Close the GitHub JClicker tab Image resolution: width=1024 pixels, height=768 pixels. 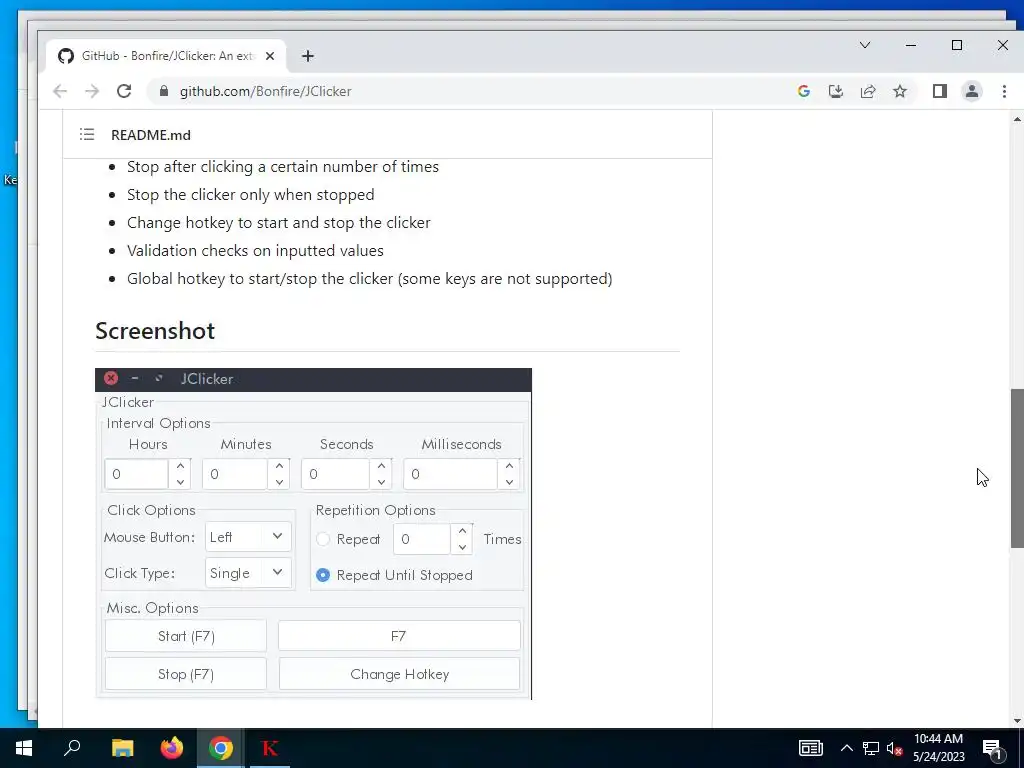coord(270,56)
